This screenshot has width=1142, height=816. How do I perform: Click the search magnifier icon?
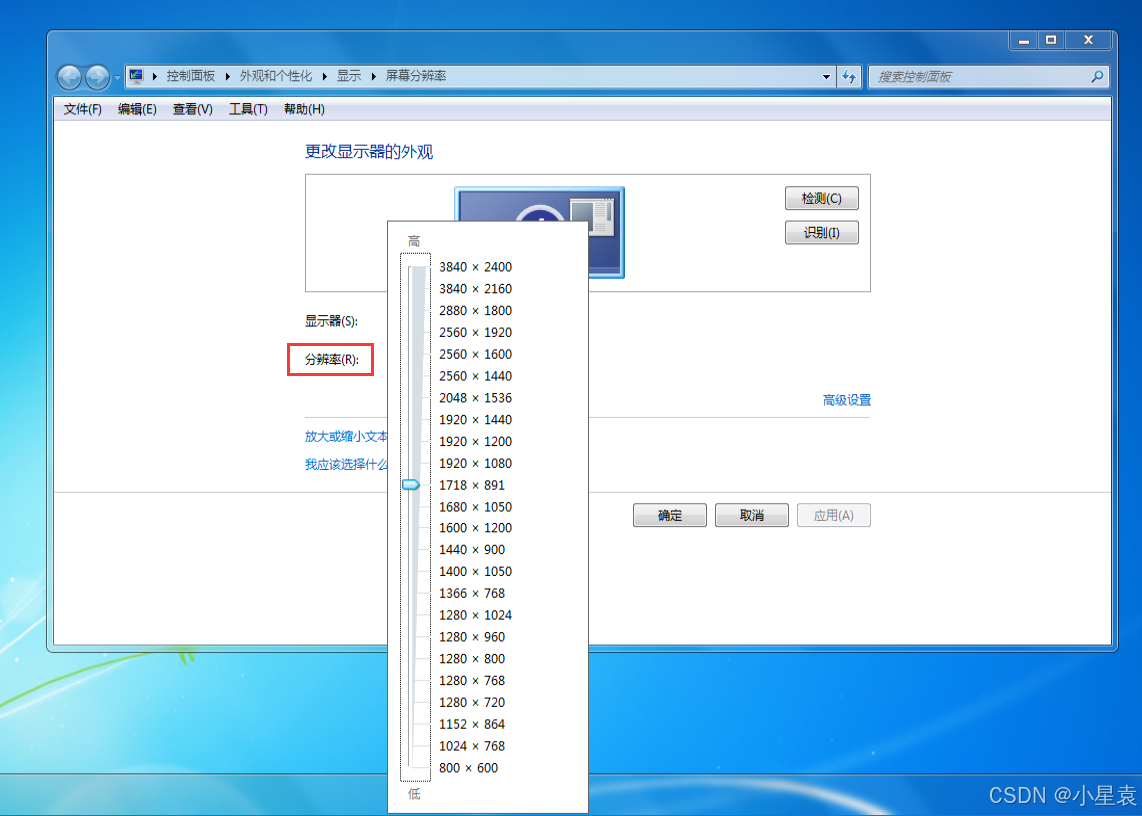pyautogui.click(x=1097, y=76)
